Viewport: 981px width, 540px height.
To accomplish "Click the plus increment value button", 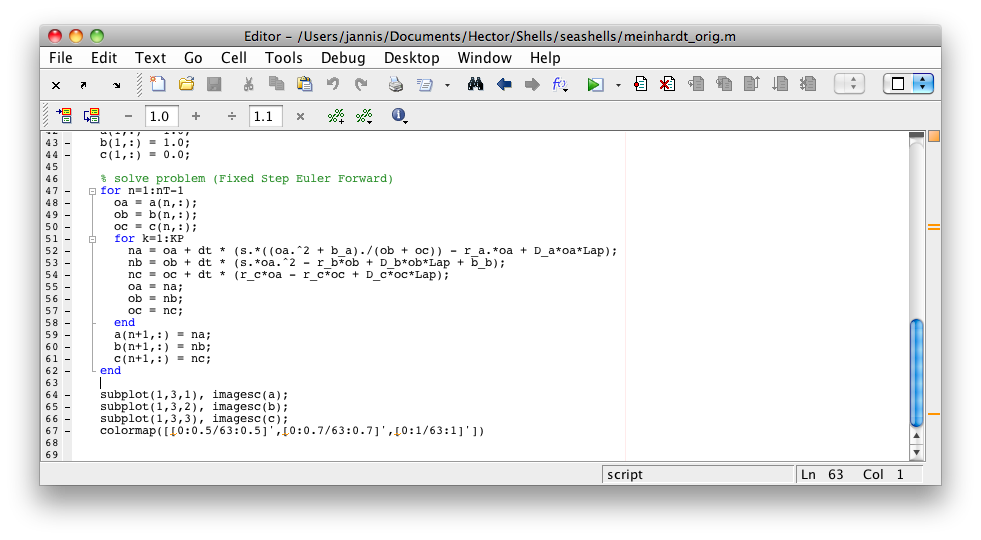I will [195, 116].
